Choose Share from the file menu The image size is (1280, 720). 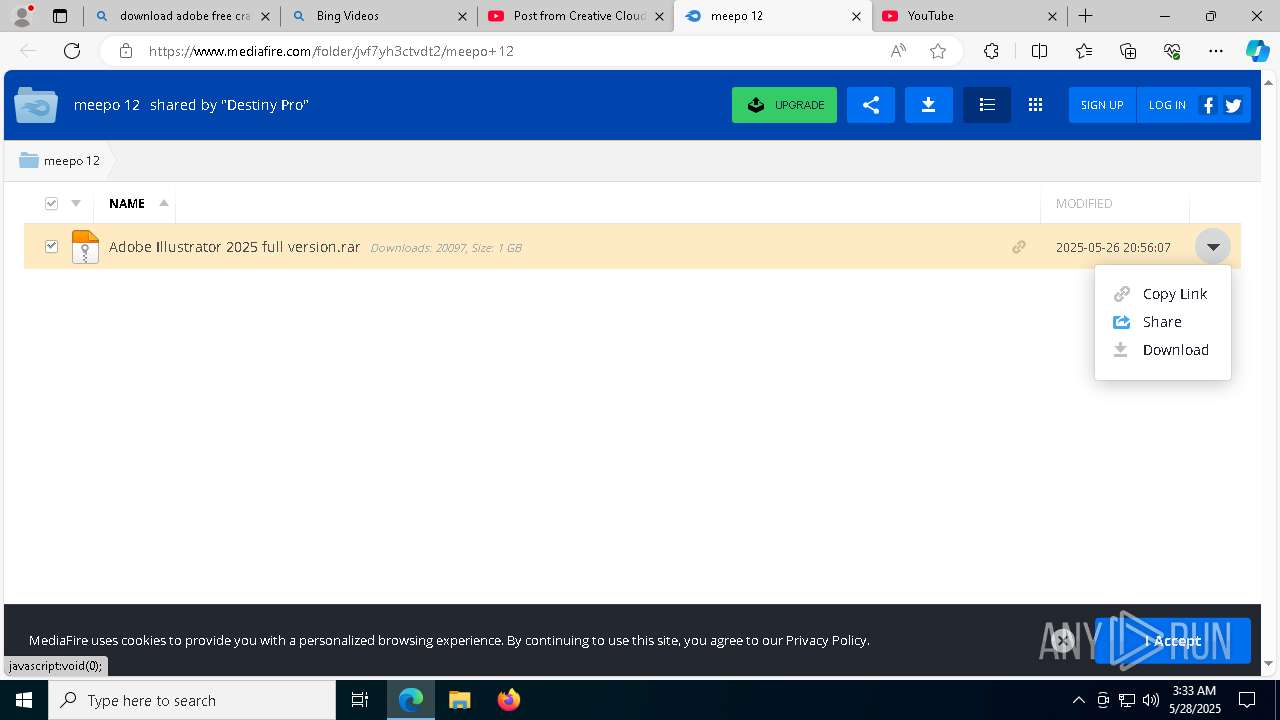click(1162, 322)
